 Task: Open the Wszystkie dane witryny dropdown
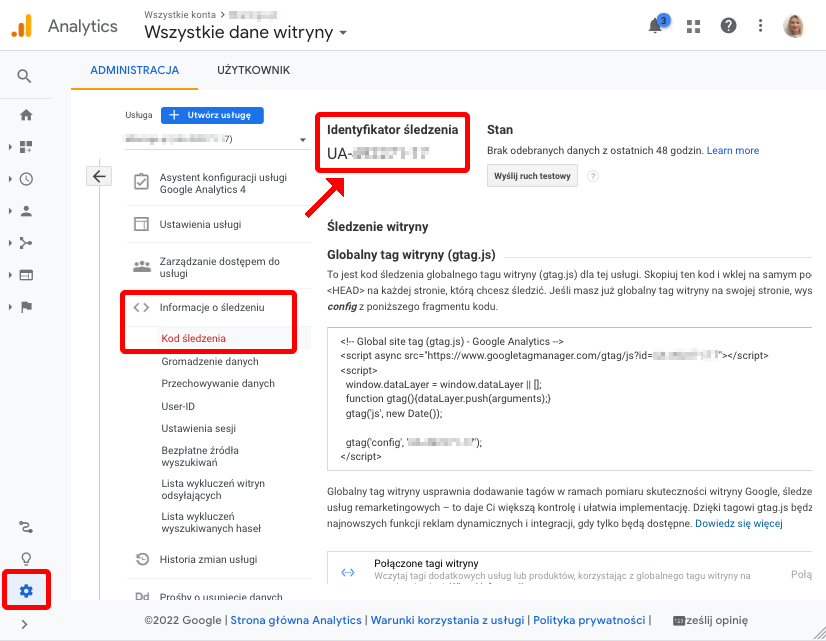point(243,33)
